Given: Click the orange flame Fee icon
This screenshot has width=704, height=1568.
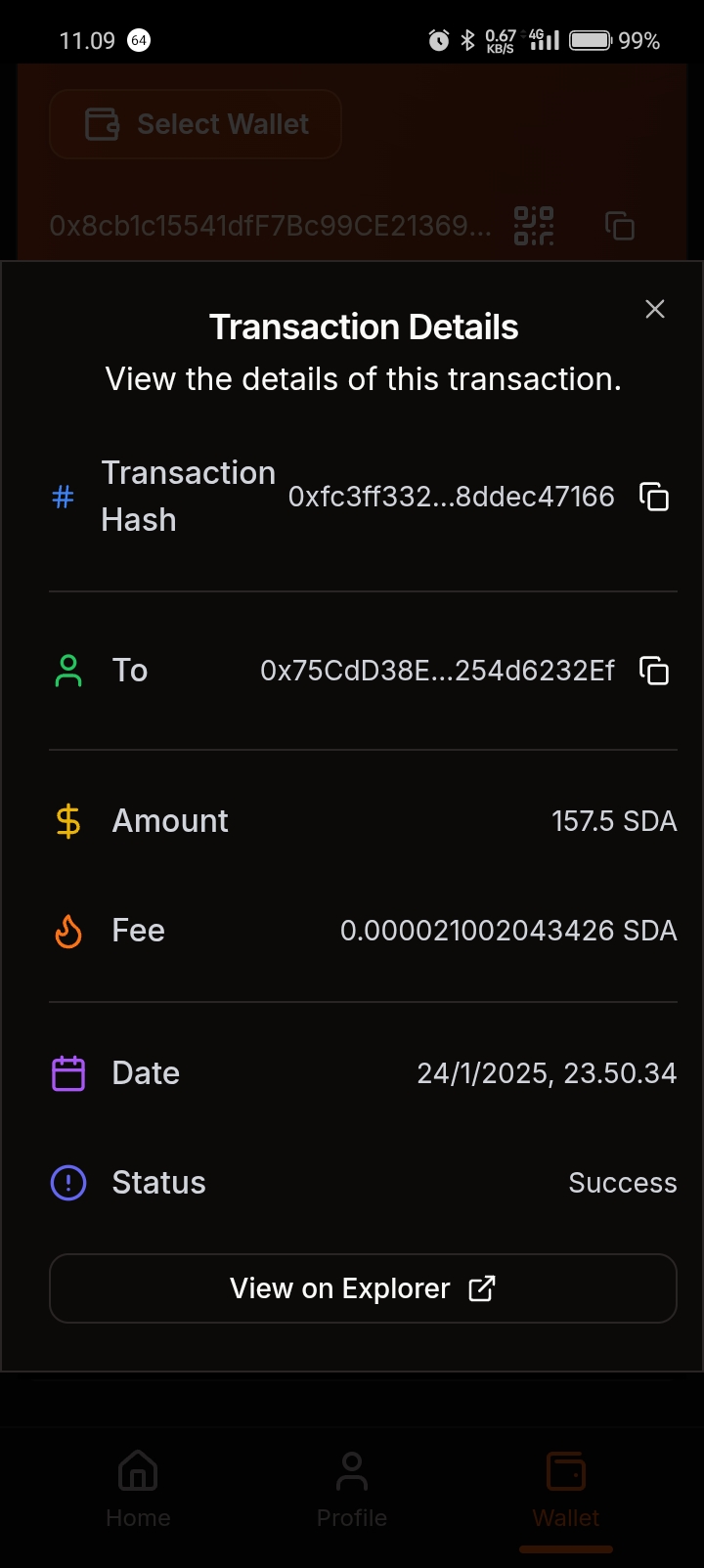Looking at the screenshot, I should [68, 931].
